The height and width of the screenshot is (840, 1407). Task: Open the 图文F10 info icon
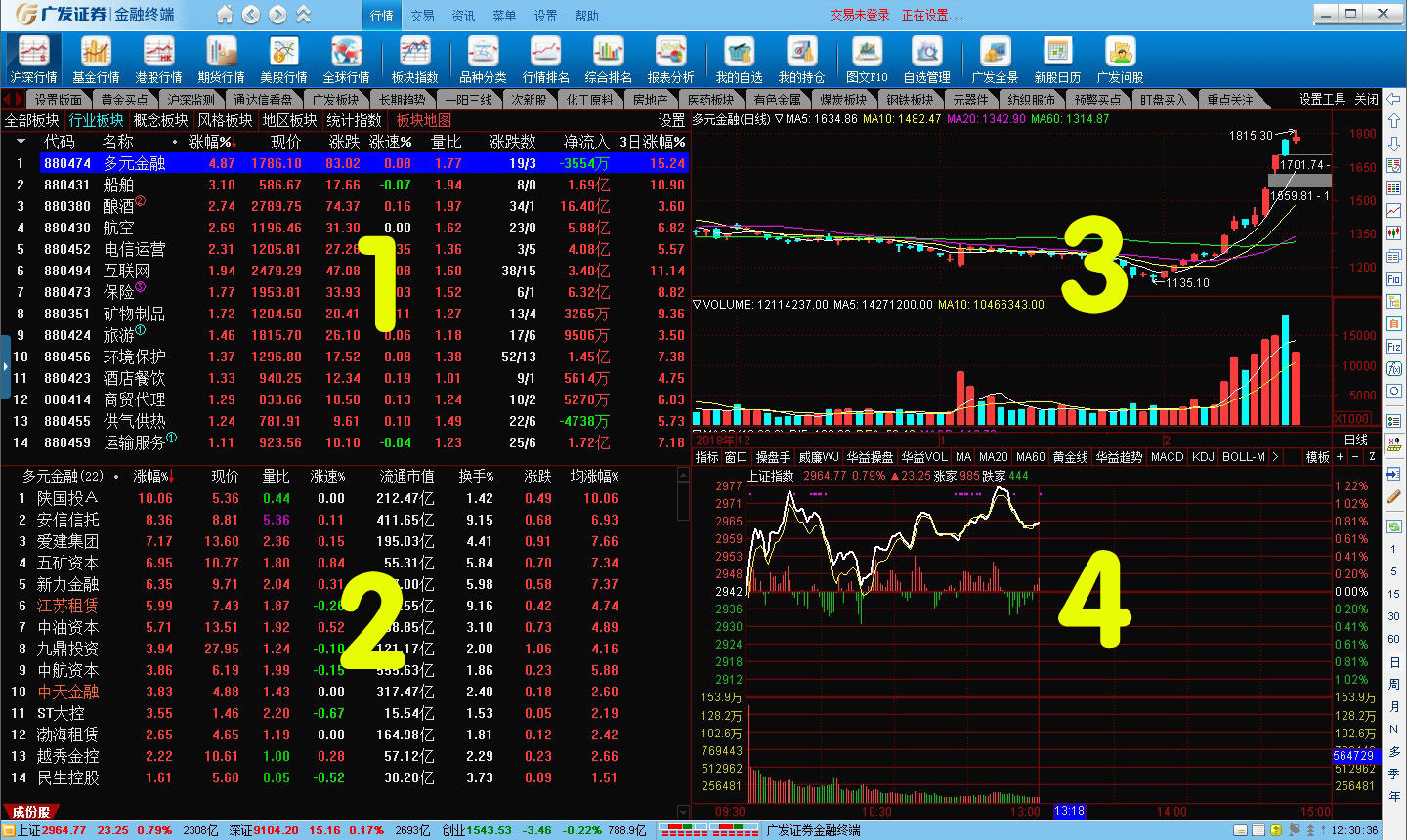pyautogui.click(x=867, y=60)
